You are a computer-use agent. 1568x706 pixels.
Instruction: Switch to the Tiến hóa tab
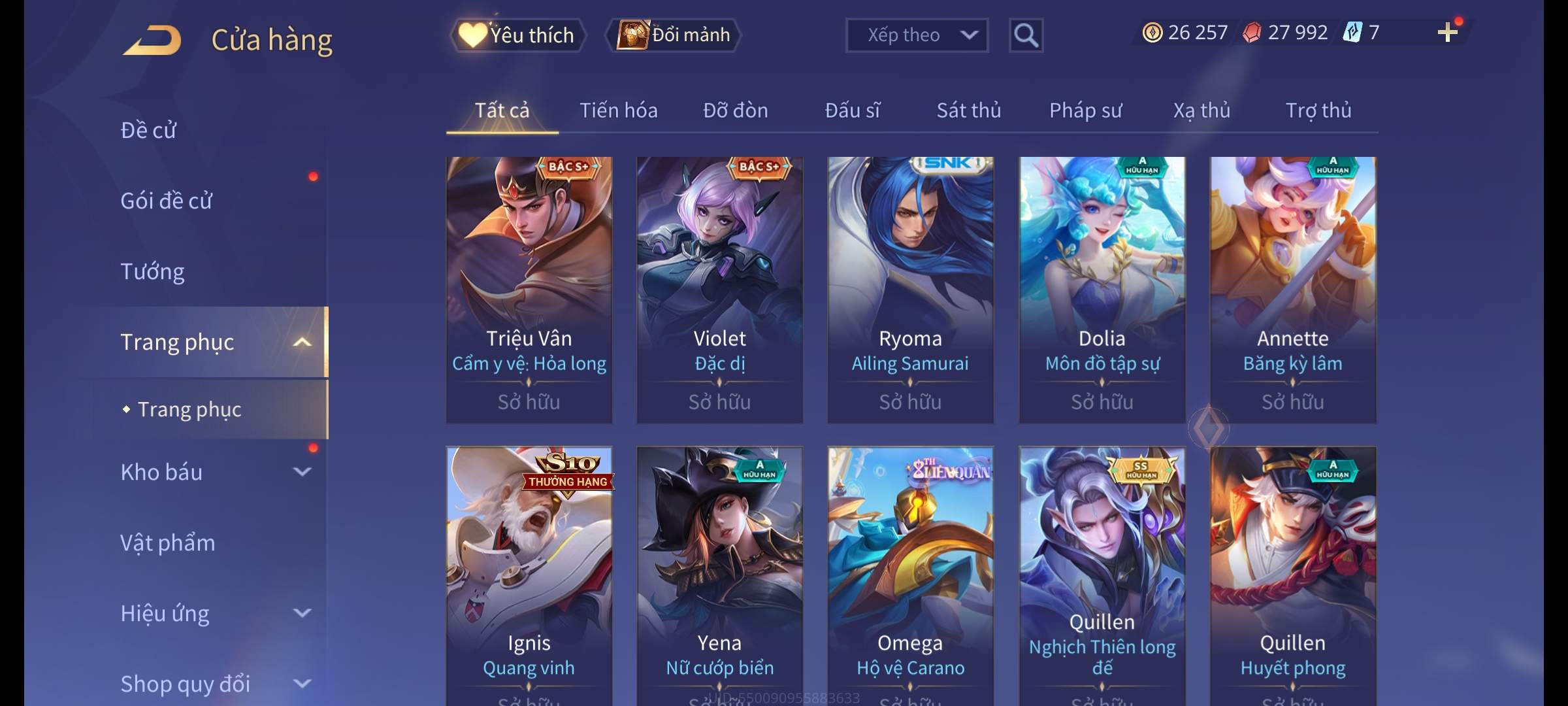[618, 110]
